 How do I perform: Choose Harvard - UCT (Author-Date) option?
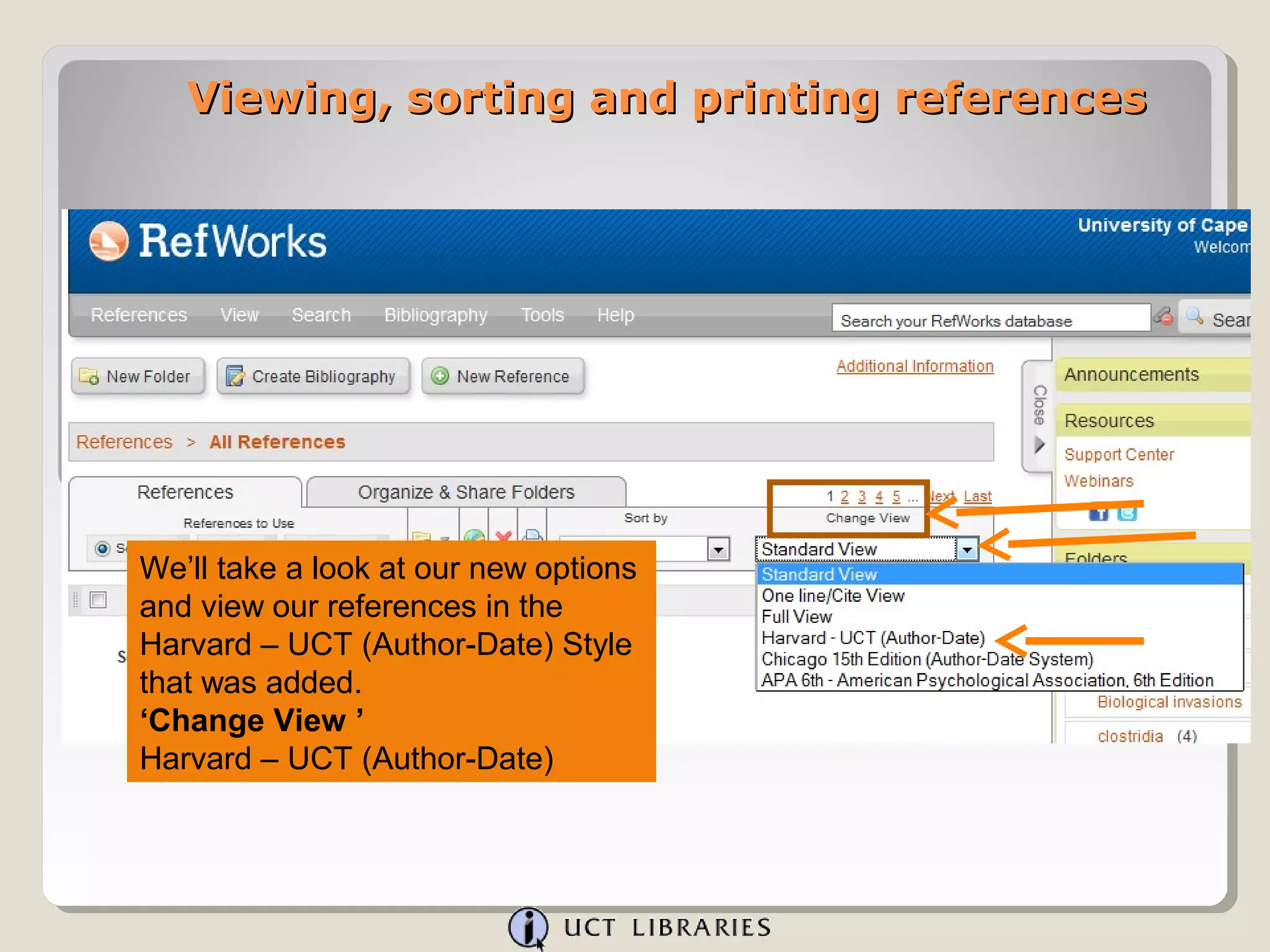tap(1000, 638)
